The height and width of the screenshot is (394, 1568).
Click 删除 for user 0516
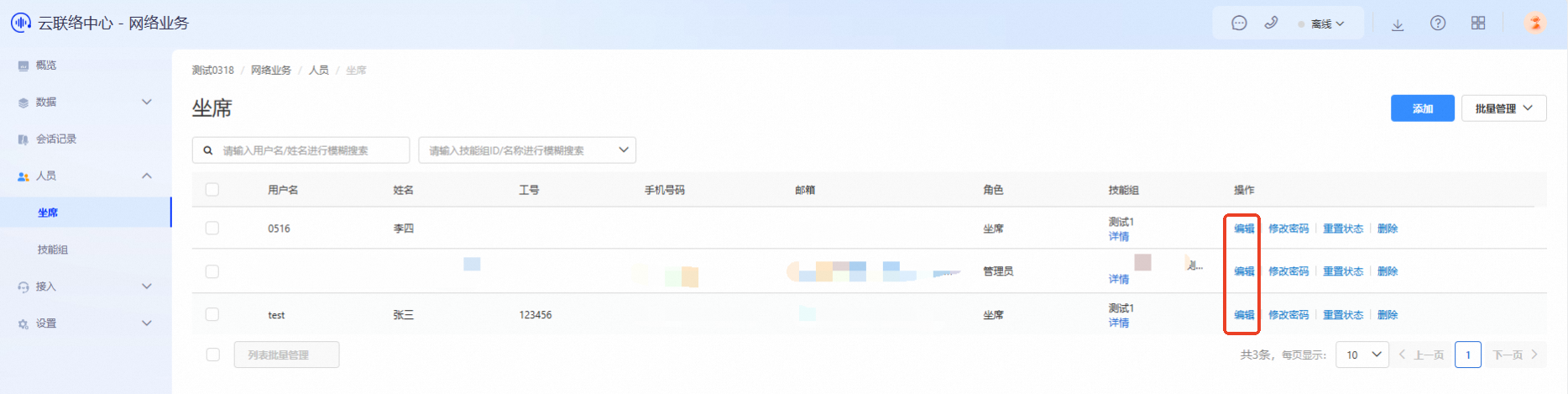[x=1388, y=229]
